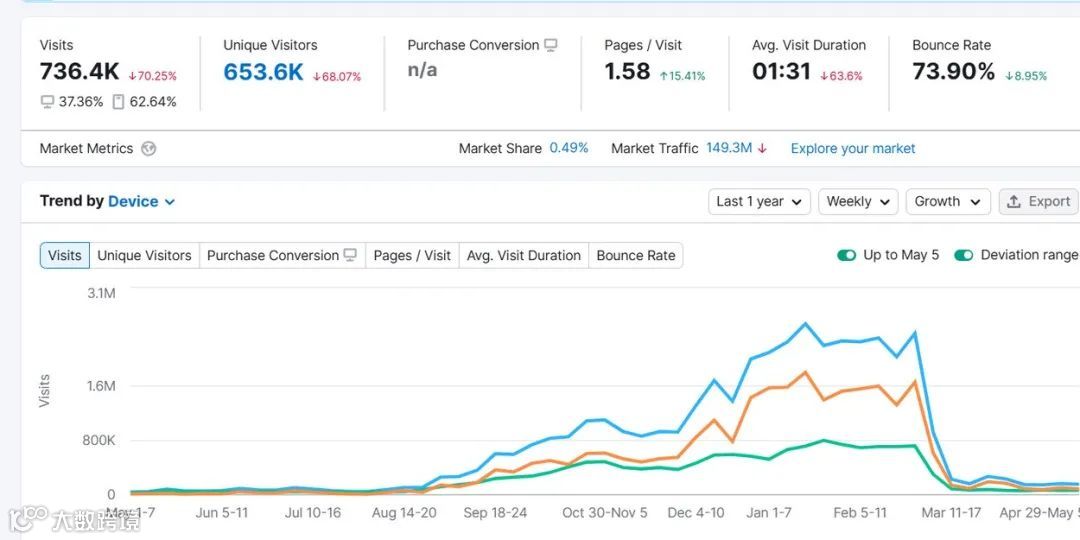Click the 1.58 pages per visit value
The height and width of the screenshot is (540, 1080).
627,72
